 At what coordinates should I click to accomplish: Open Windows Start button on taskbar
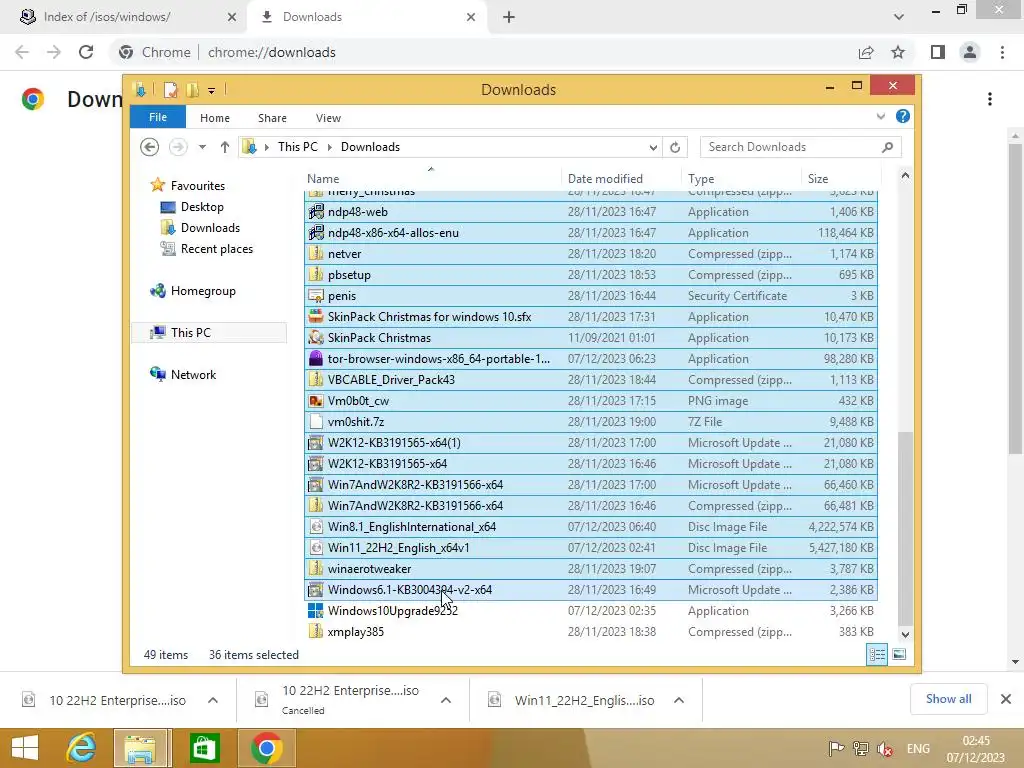pos(25,748)
